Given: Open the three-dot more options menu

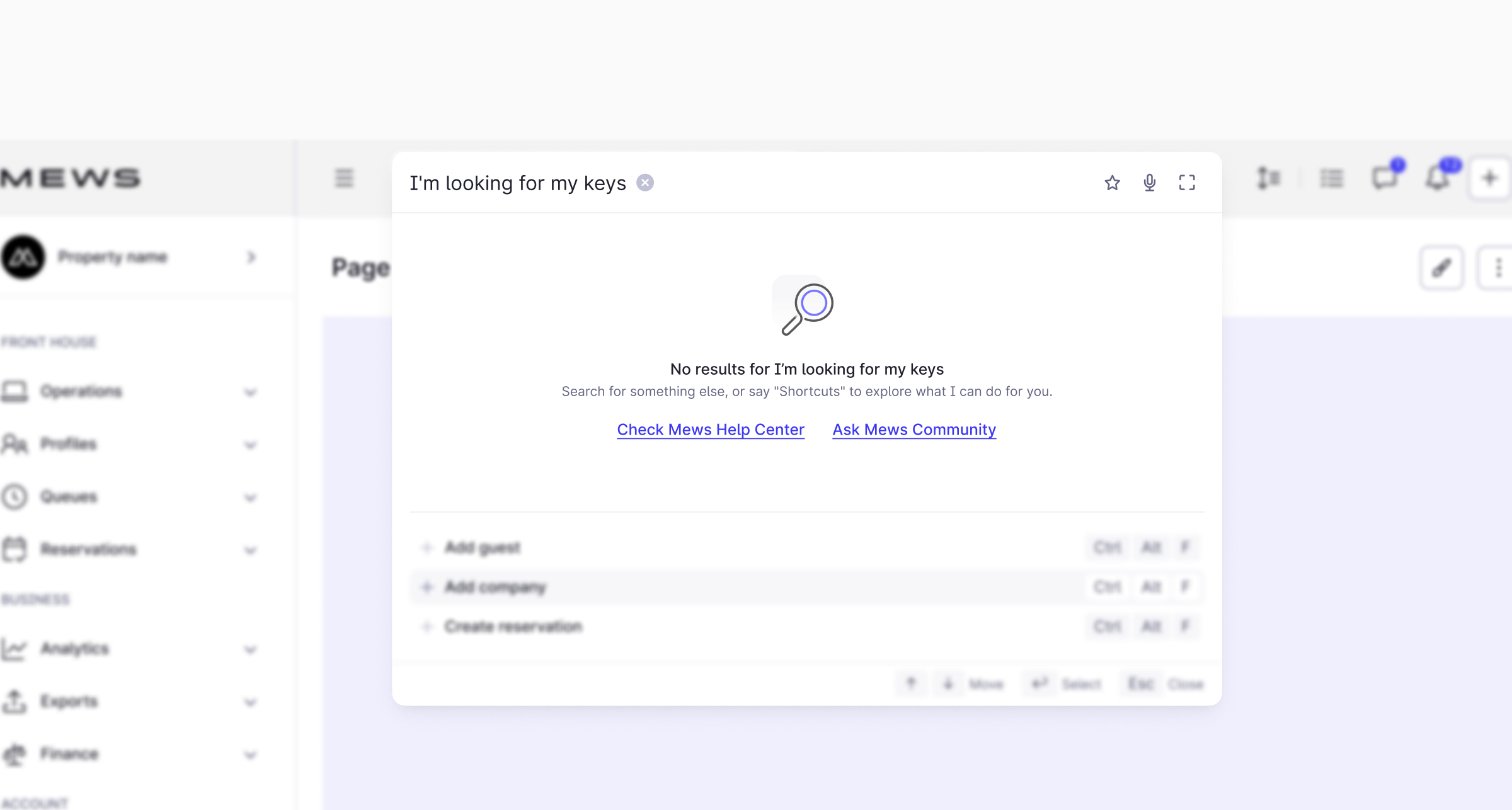Looking at the screenshot, I should 1498,268.
